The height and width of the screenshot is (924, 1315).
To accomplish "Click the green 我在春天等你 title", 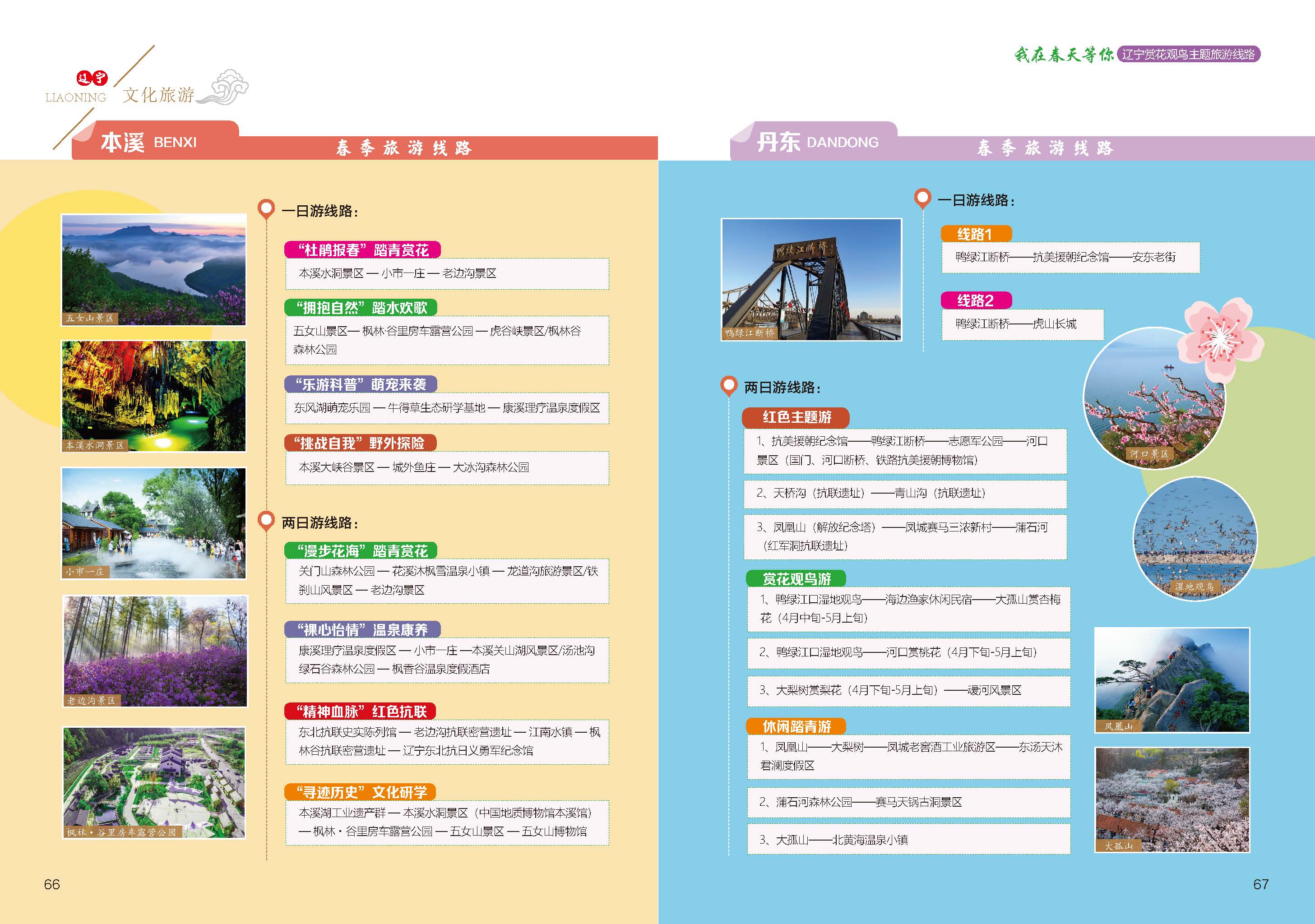I will tap(1065, 55).
